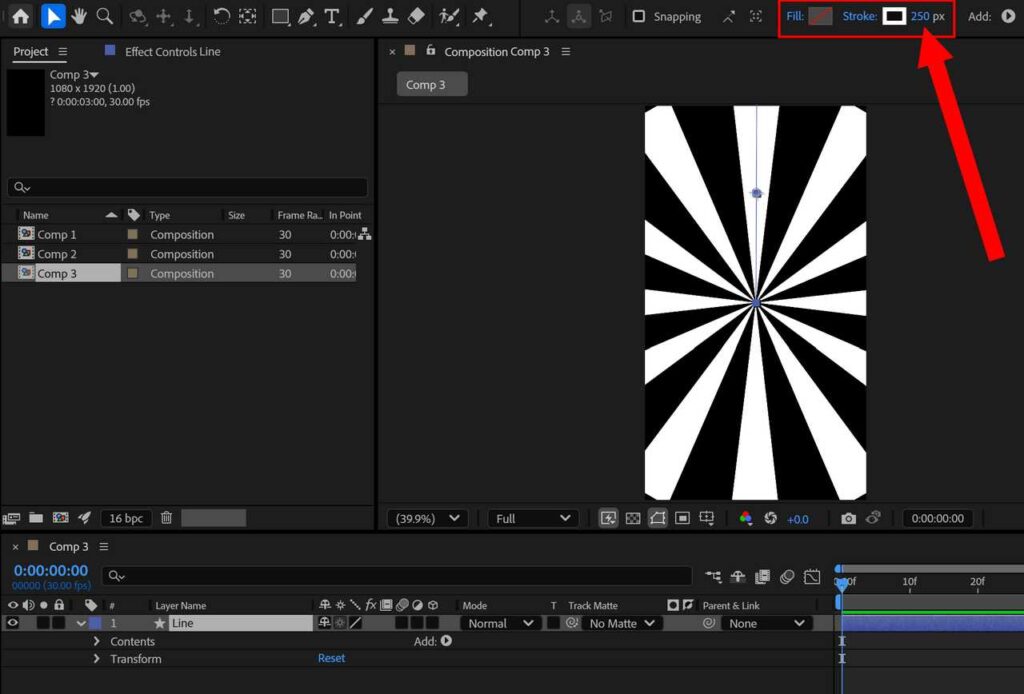
Task: Reset exposure in the viewer
Action: tap(771, 518)
